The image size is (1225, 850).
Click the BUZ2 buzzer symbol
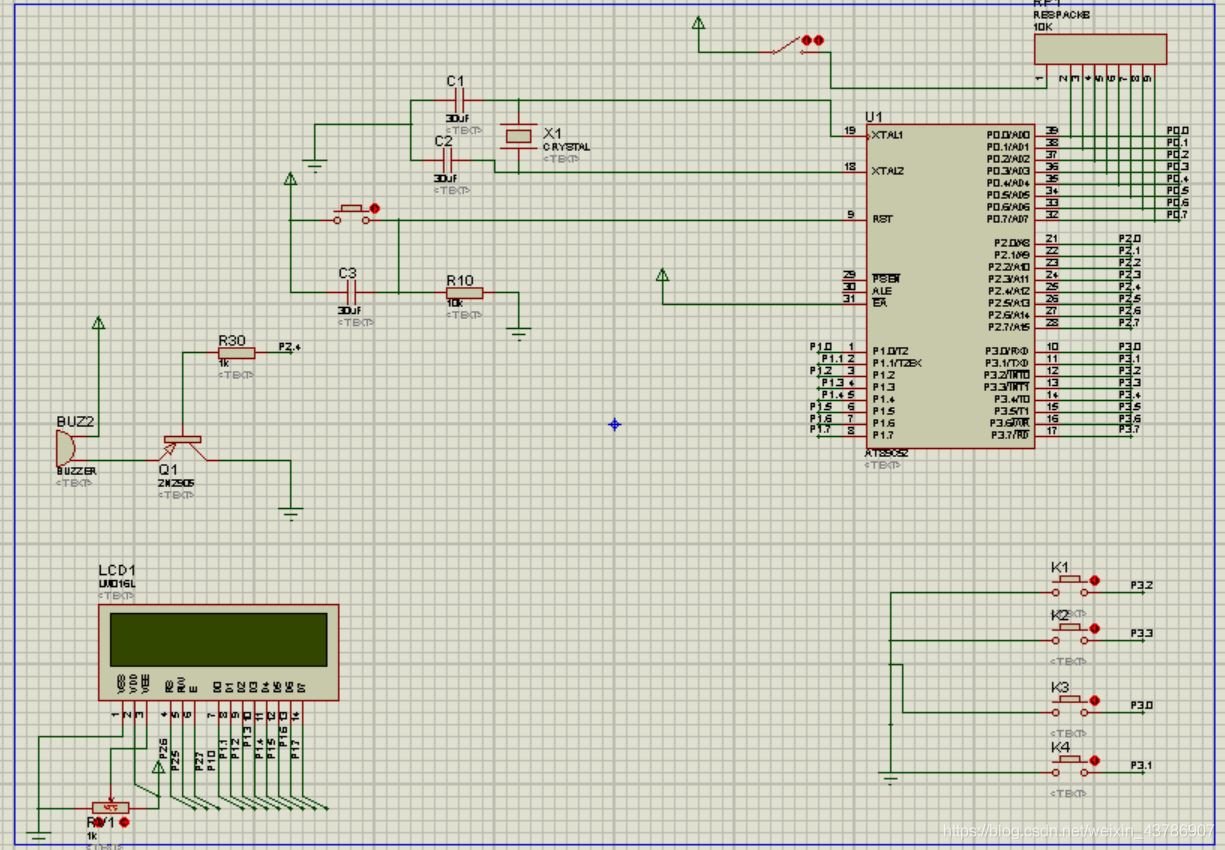tap(66, 446)
